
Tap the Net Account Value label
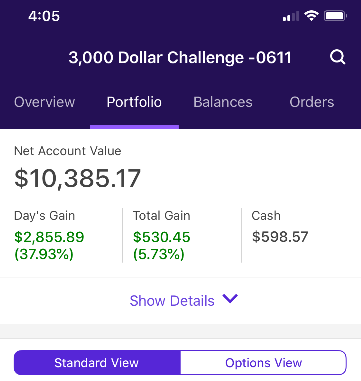[x=68, y=151]
